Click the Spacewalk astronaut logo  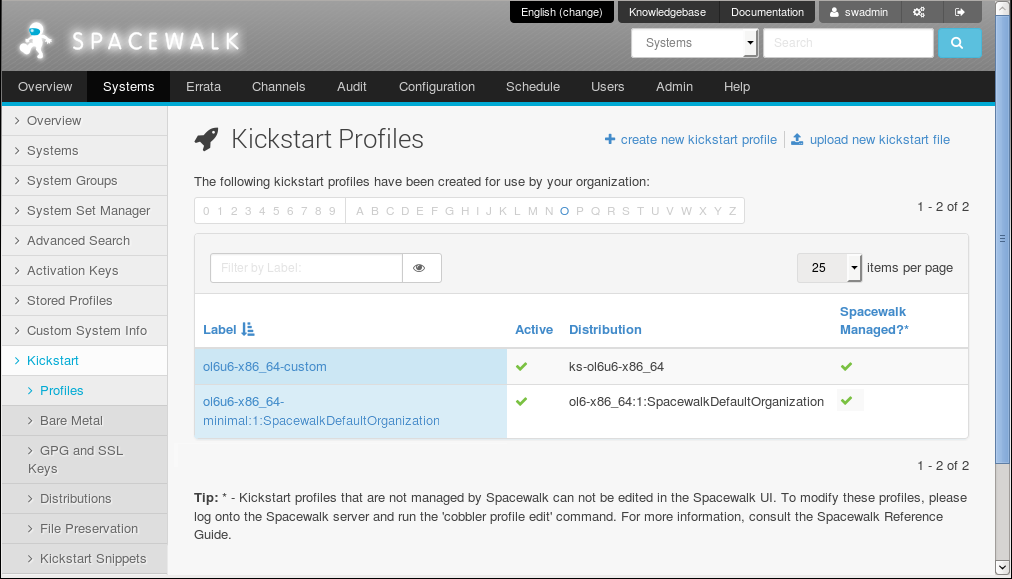[x=35, y=40]
